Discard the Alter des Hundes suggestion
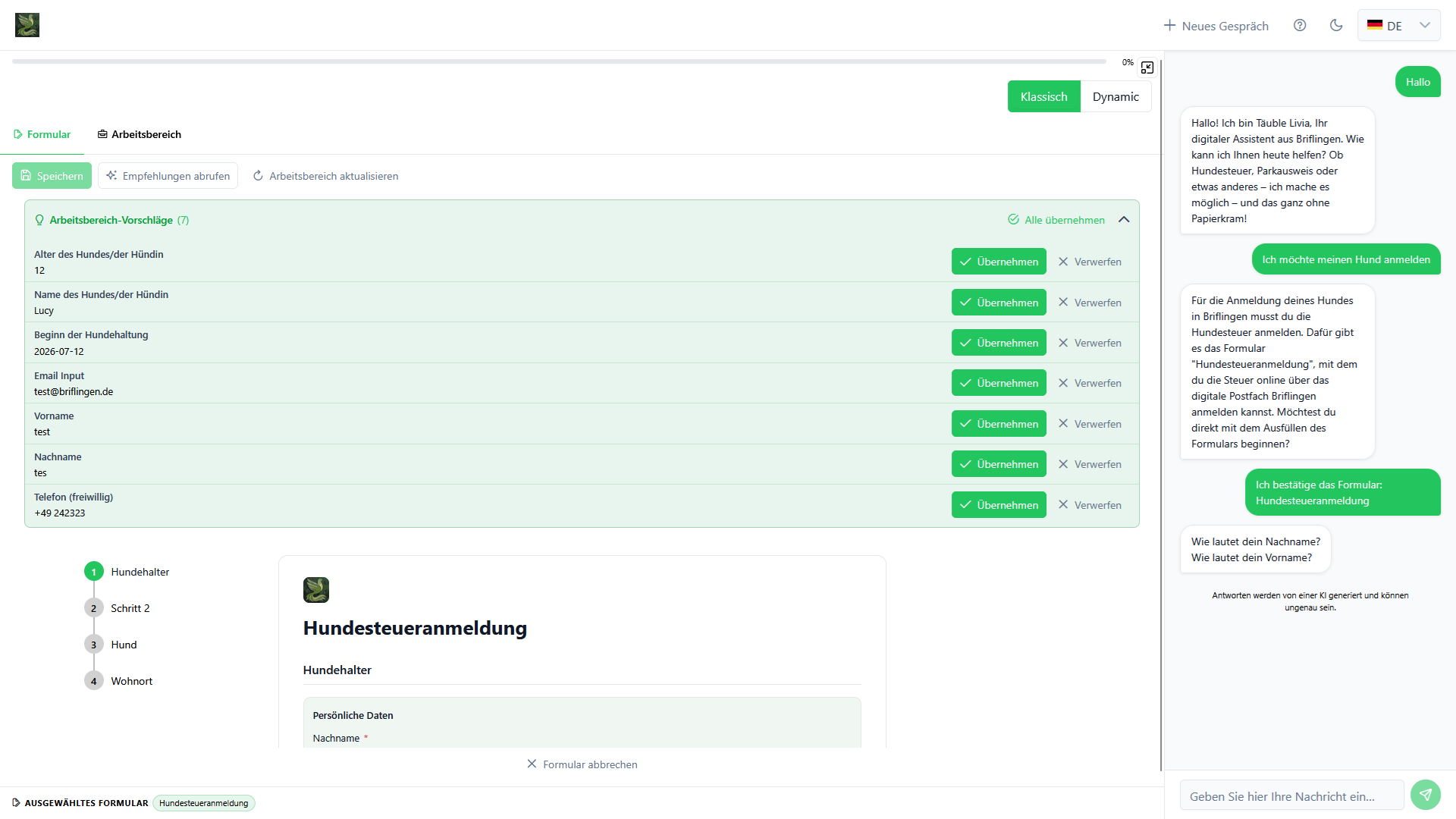1456x819 pixels. pos(1090,262)
